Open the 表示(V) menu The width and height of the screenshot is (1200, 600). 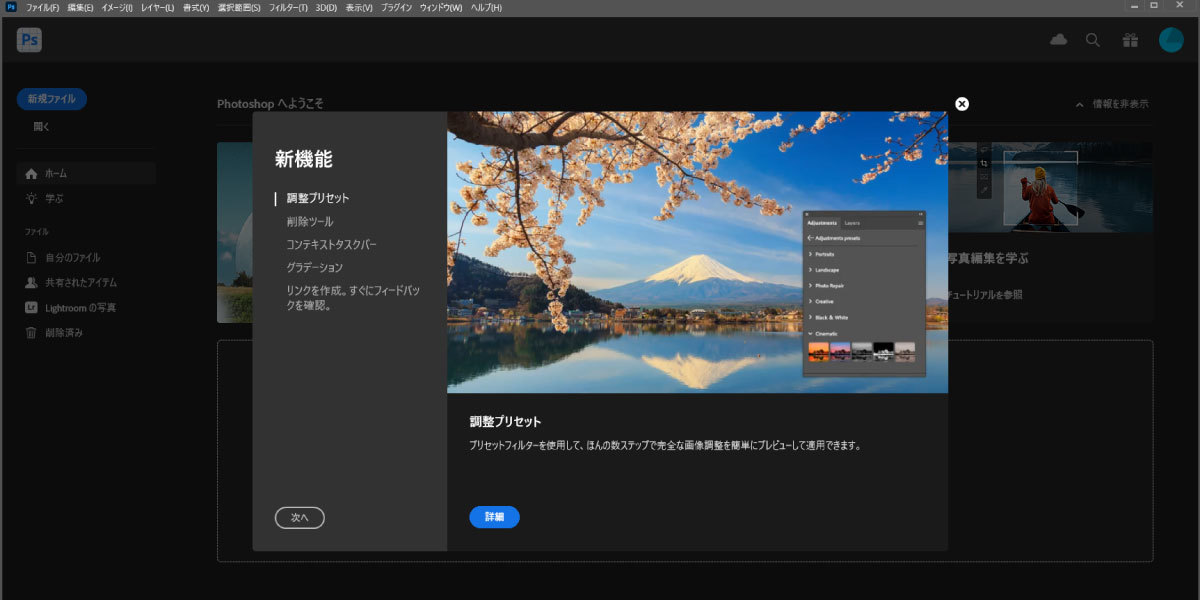[x=359, y=8]
